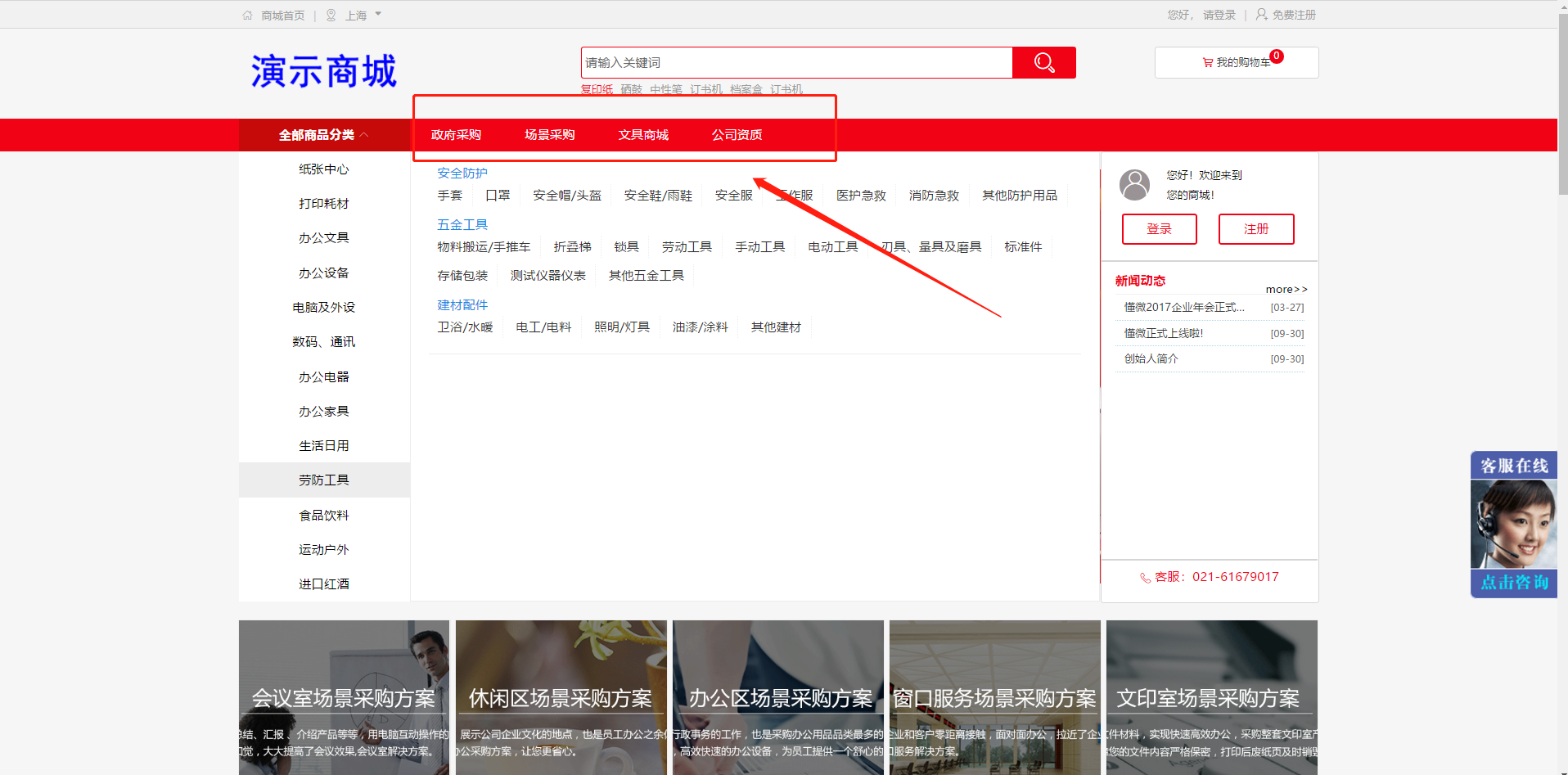Open the 场景采购 nav tab
This screenshot has height=775, width=1568.
pyautogui.click(x=550, y=135)
